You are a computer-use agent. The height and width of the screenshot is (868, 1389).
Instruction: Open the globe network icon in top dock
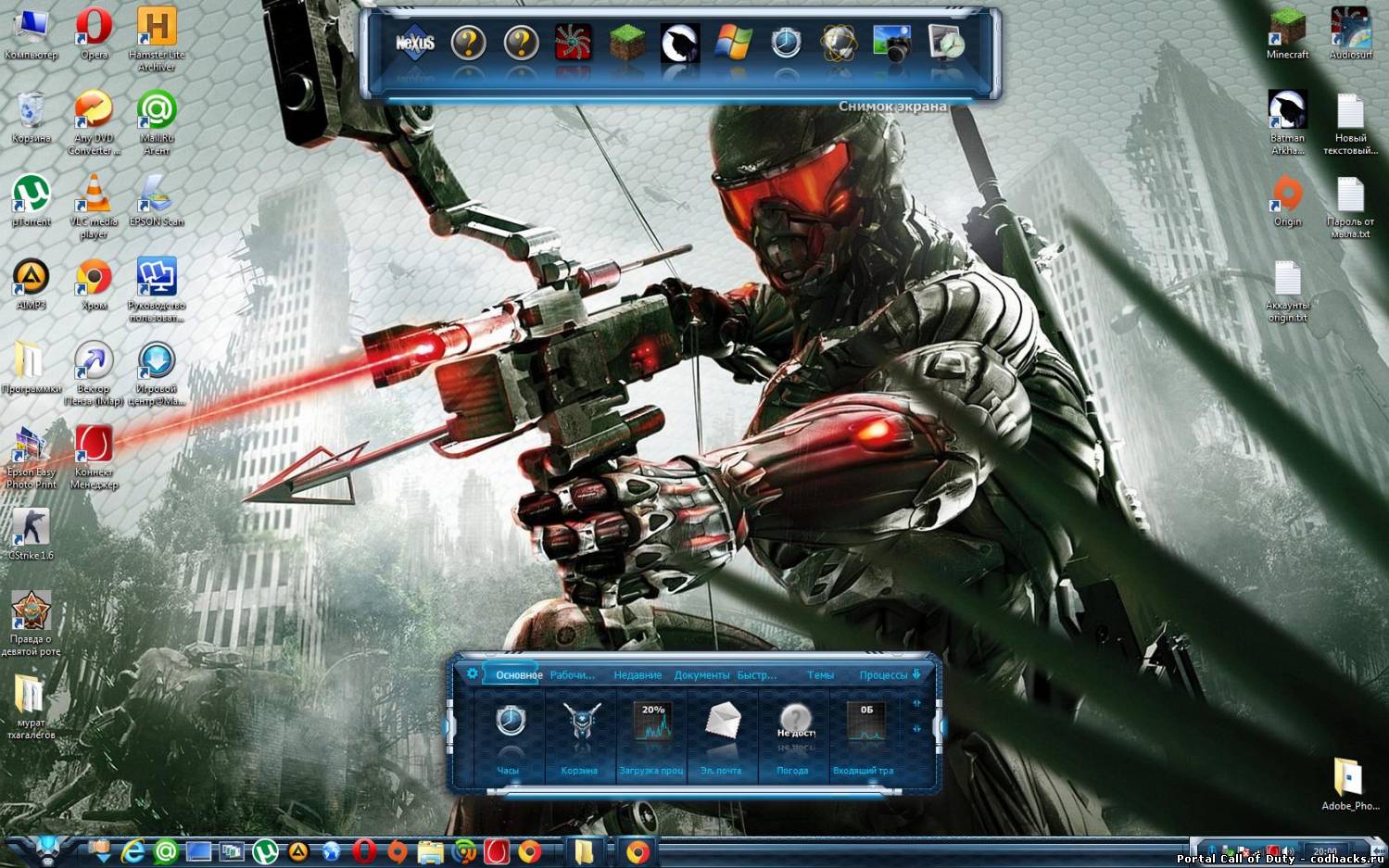click(x=839, y=43)
